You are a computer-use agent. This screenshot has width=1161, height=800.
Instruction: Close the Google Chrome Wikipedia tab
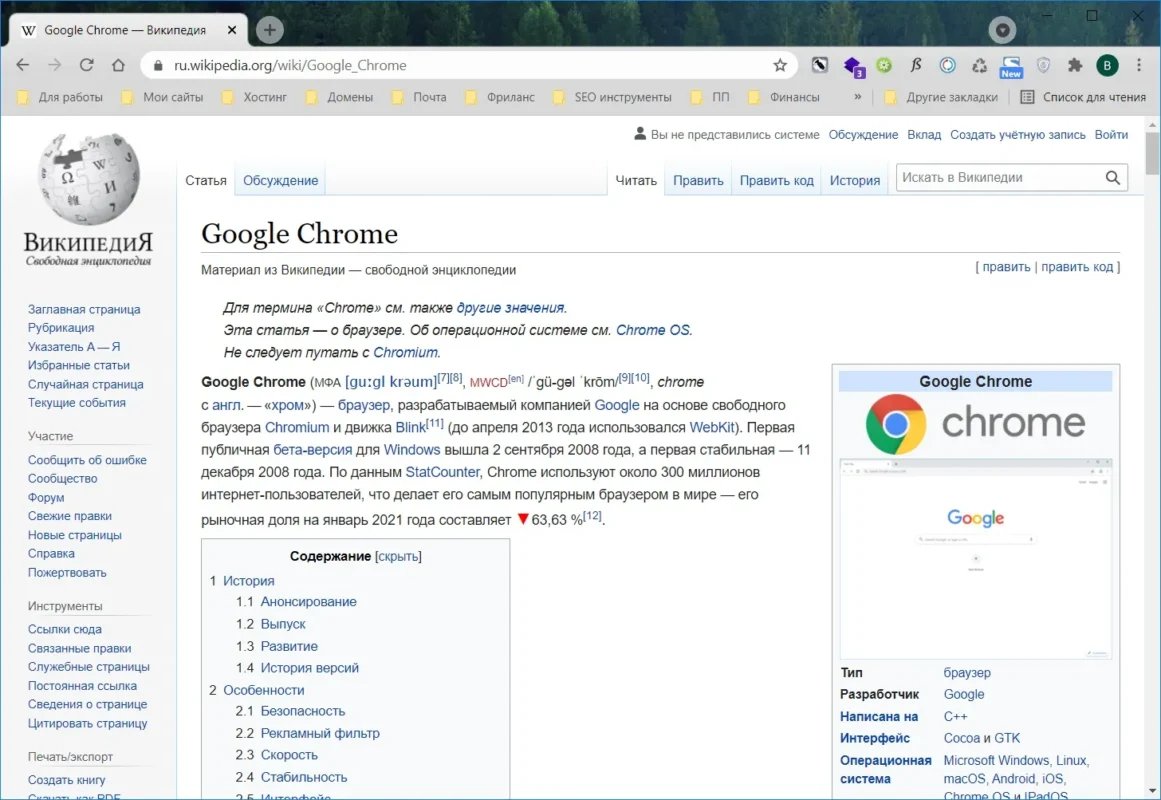pyautogui.click(x=232, y=30)
